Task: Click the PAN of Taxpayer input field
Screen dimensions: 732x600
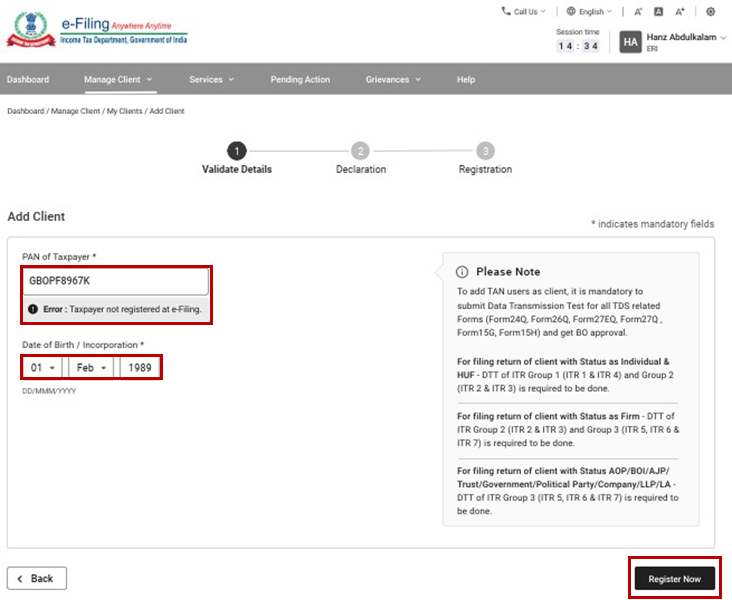Action: pyautogui.click(x=116, y=281)
